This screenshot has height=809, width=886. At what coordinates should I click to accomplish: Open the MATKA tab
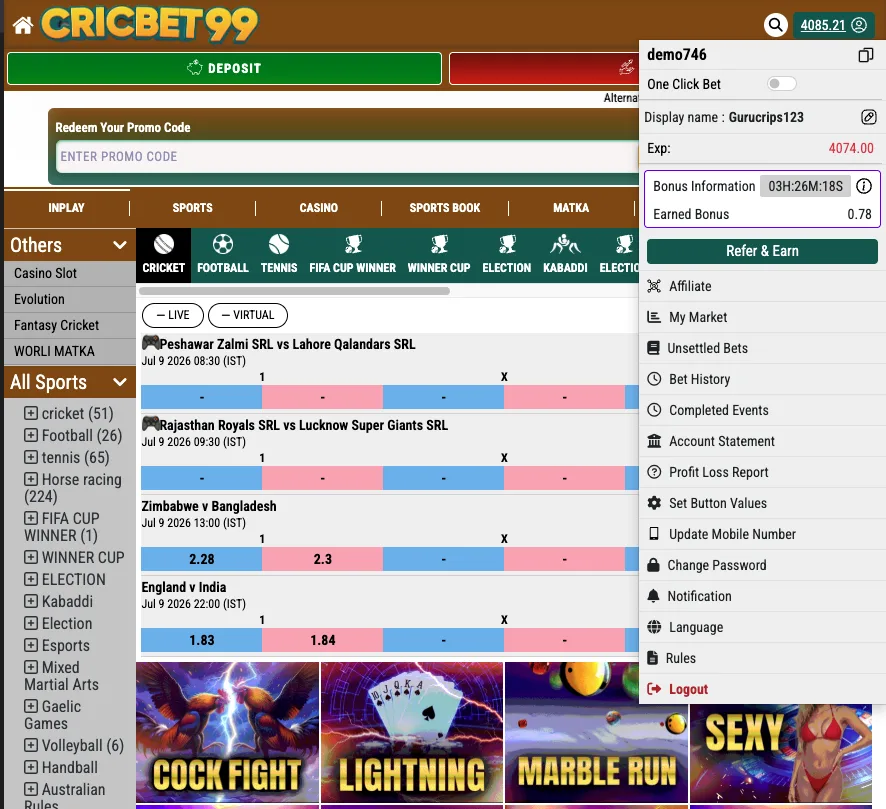tap(571, 208)
